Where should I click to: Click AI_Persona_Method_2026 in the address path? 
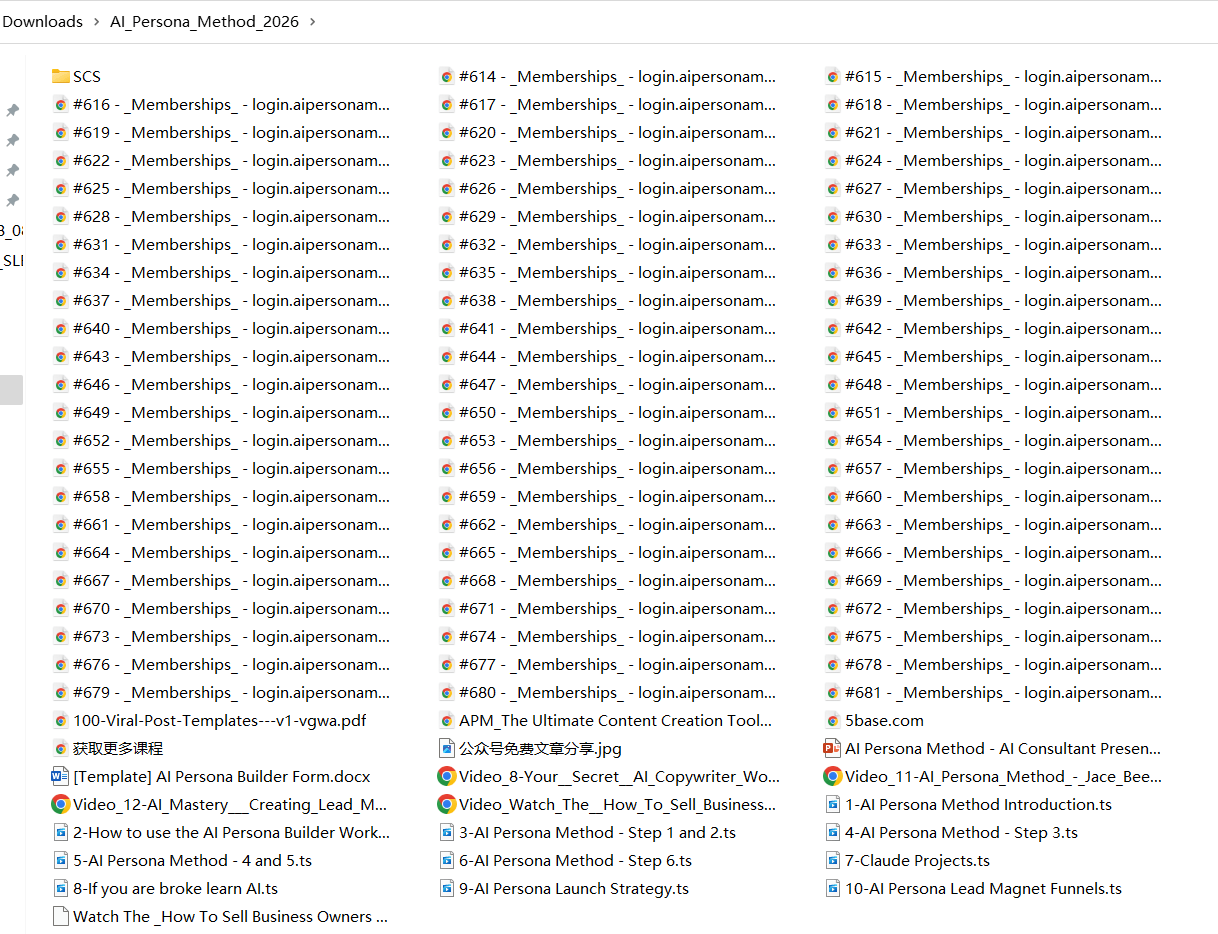pos(204,21)
